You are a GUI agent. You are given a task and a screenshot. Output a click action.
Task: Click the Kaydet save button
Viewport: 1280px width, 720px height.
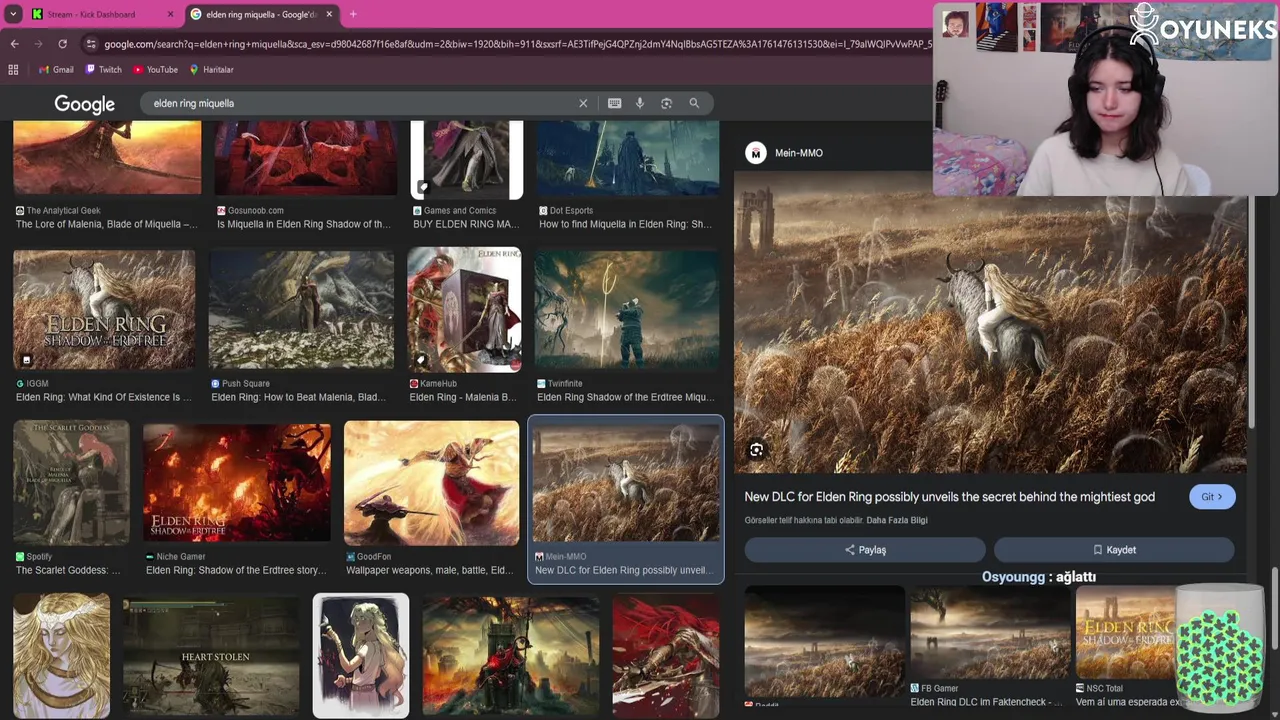[x=1114, y=550]
